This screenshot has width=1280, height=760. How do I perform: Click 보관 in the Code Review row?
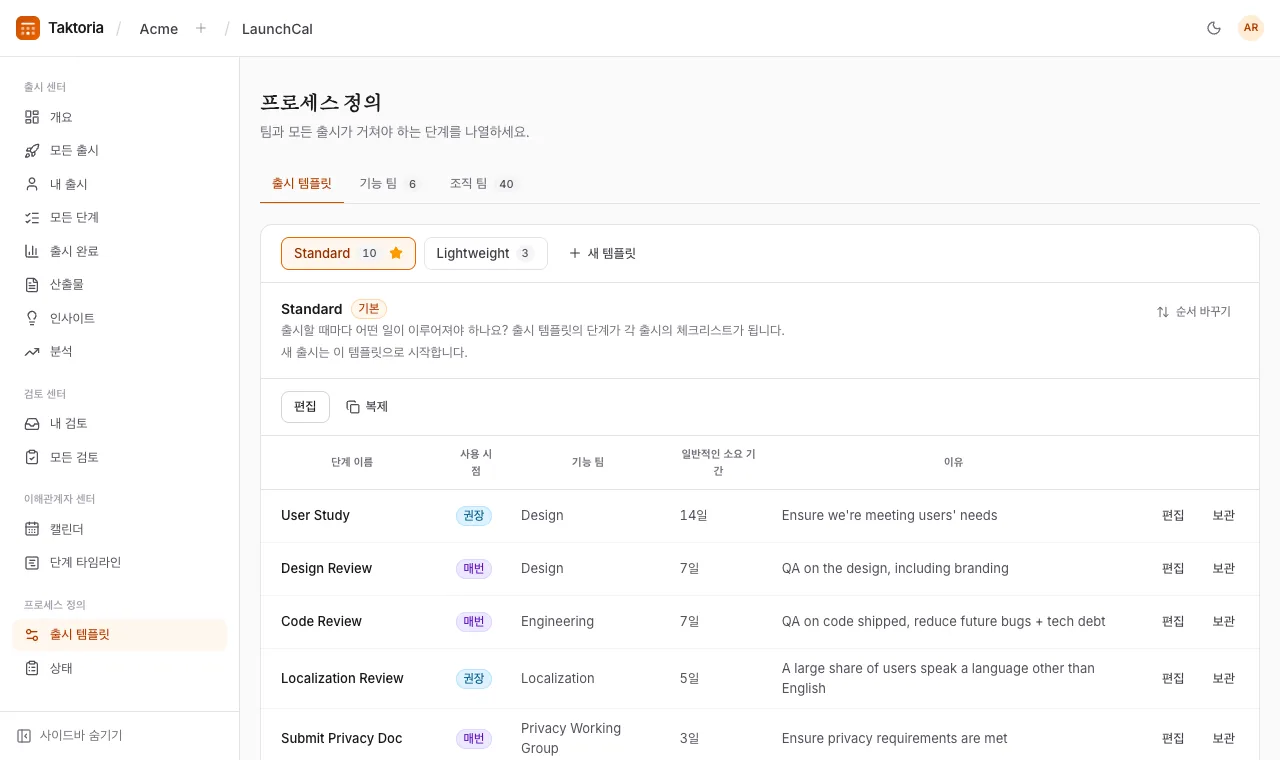click(1224, 621)
